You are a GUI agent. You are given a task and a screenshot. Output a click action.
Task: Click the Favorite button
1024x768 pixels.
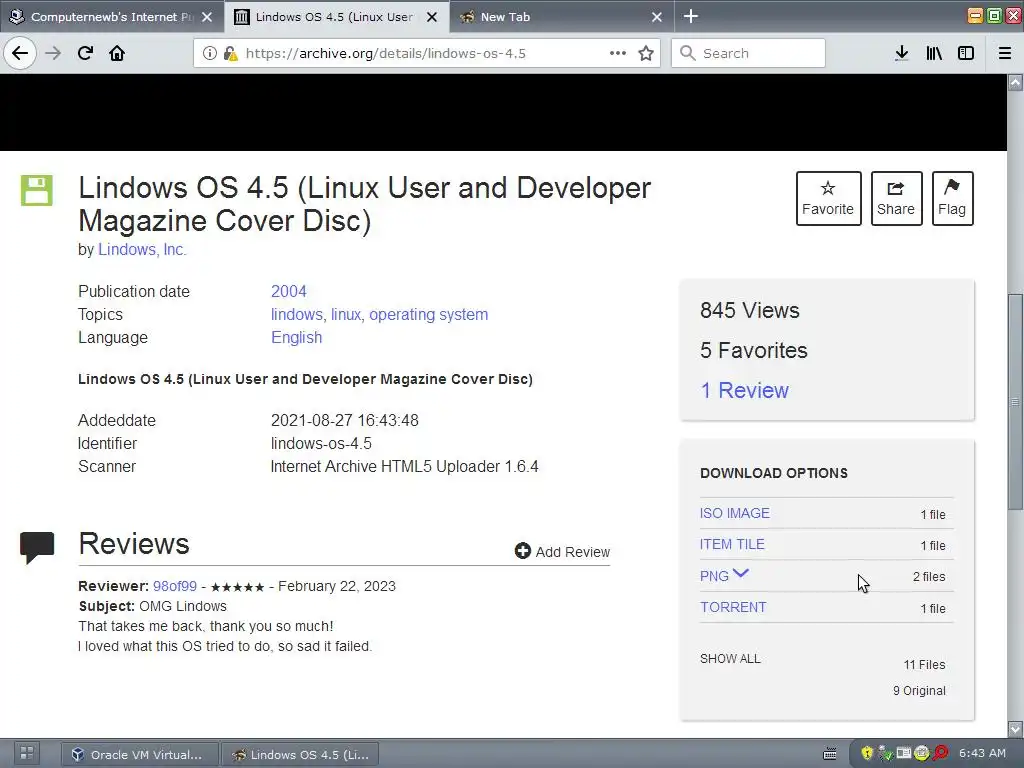(x=828, y=199)
